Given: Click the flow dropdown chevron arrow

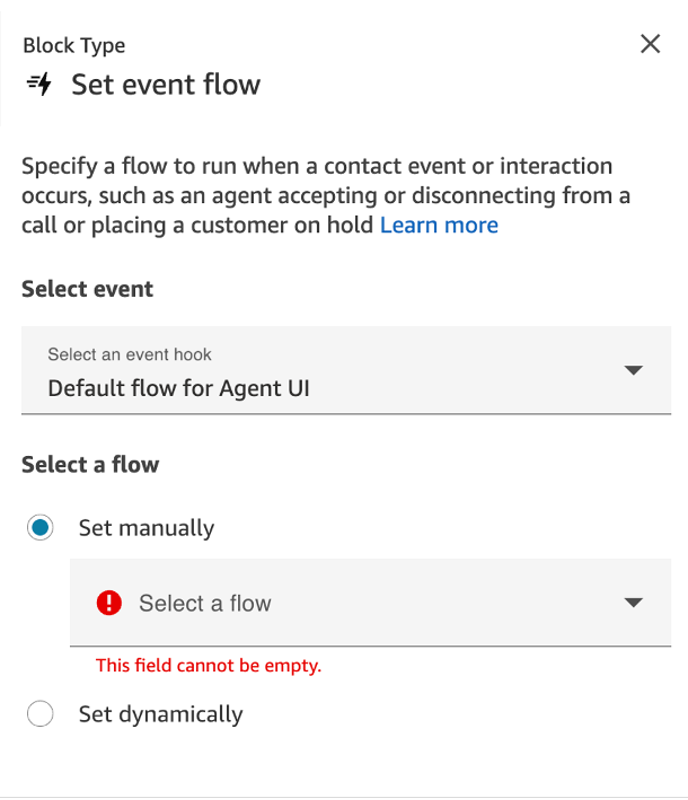Looking at the screenshot, I should [x=634, y=602].
